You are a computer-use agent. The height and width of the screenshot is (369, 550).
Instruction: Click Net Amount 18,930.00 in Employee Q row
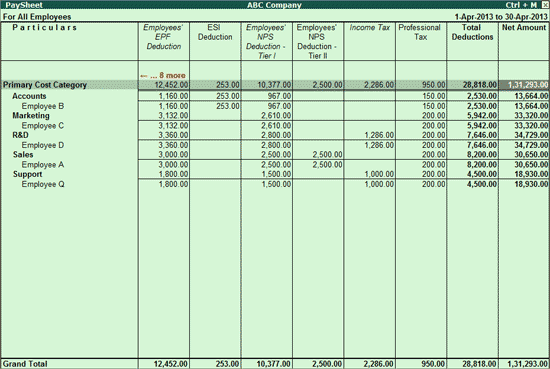click(531, 184)
